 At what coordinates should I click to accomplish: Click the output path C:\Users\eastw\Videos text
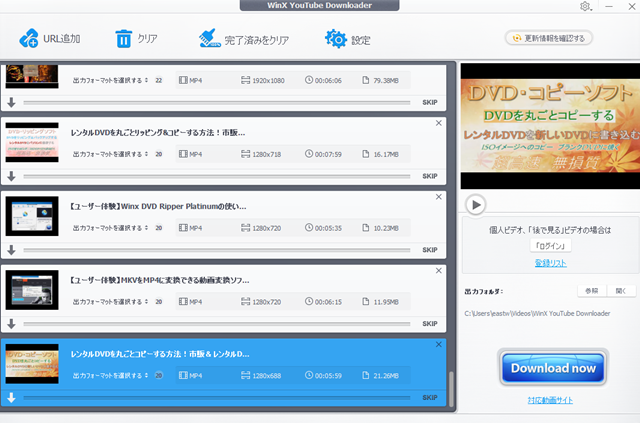537,314
